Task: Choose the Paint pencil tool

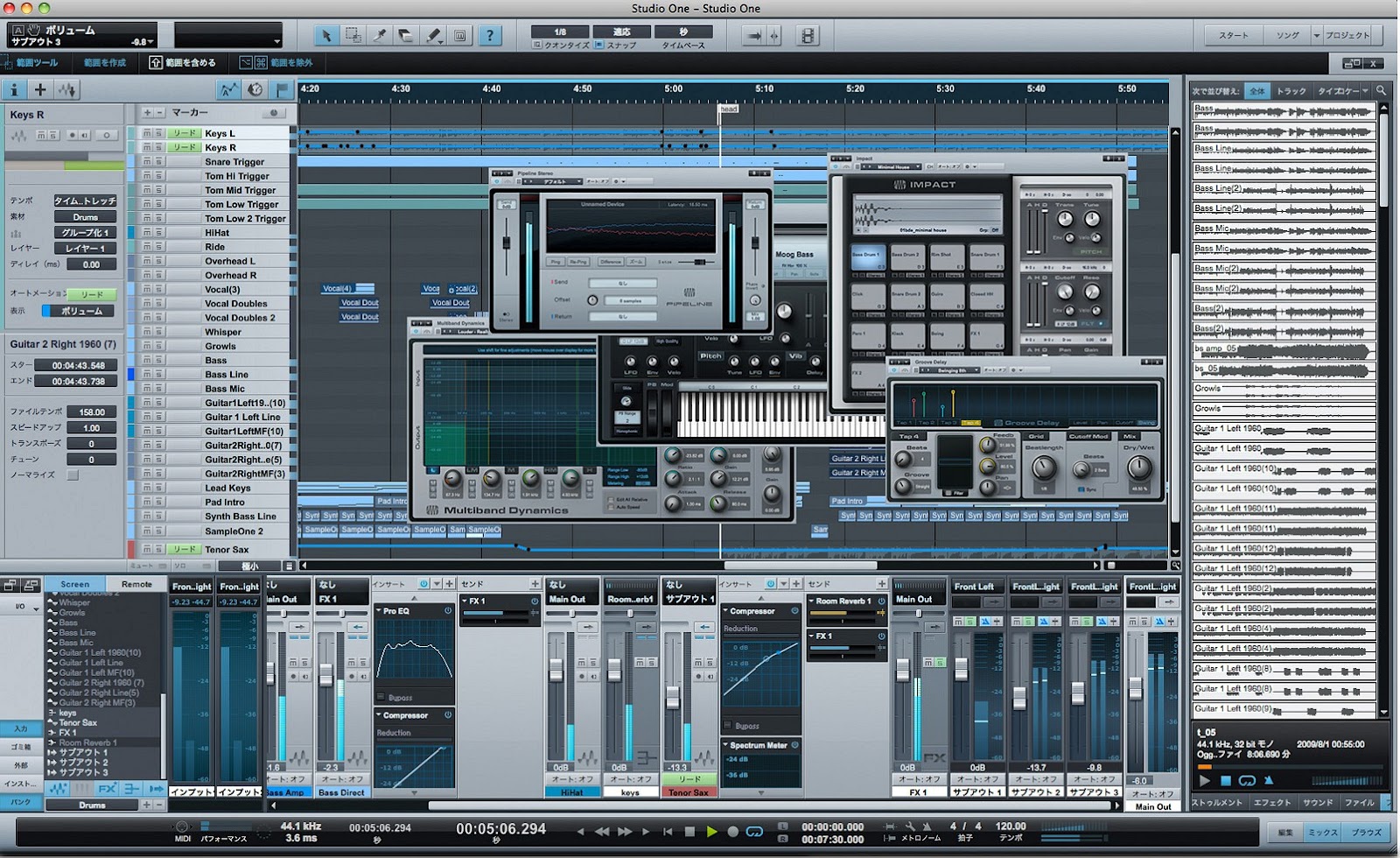Action: tap(433, 36)
